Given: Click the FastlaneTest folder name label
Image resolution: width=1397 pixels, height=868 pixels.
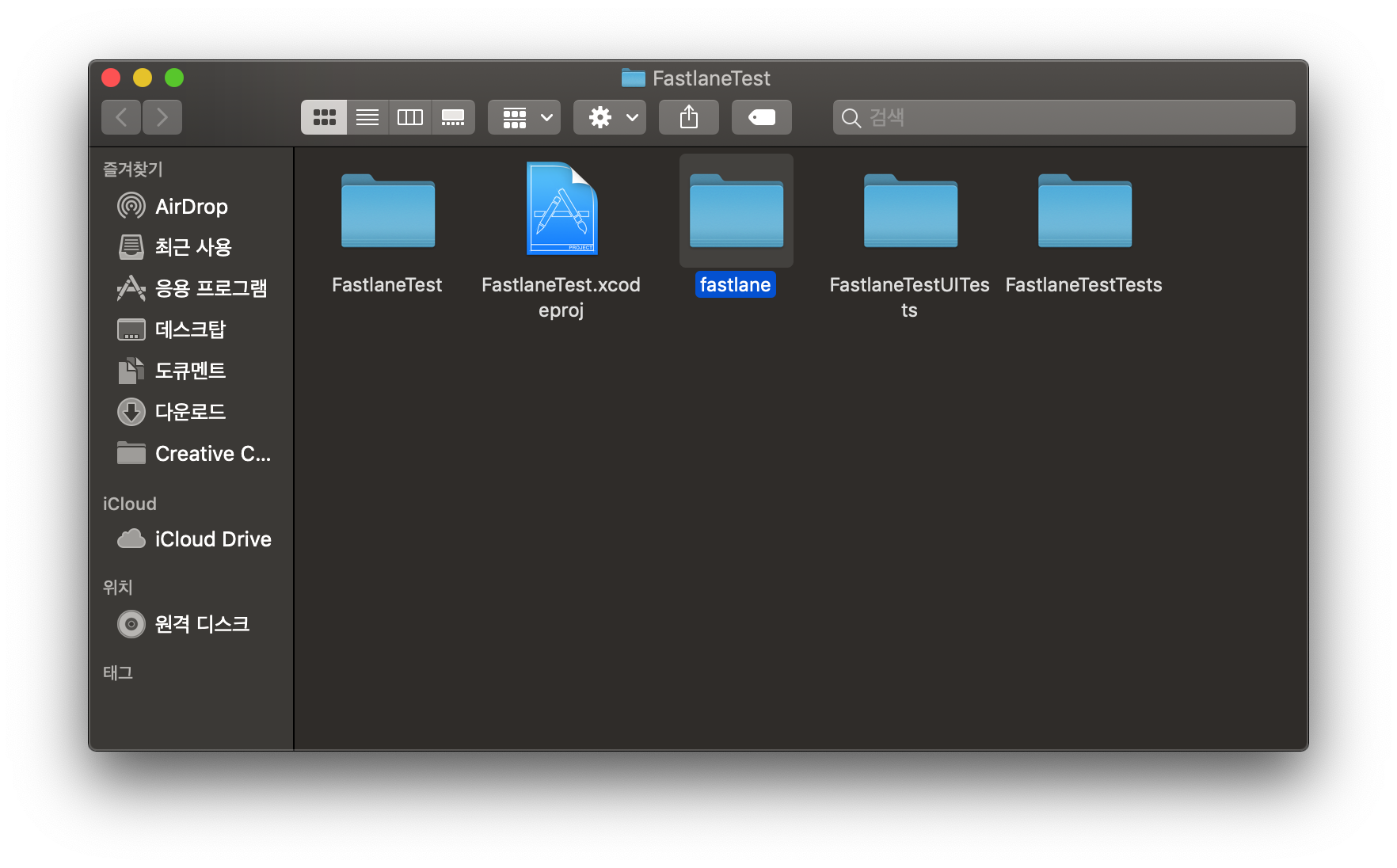Looking at the screenshot, I should pyautogui.click(x=386, y=284).
